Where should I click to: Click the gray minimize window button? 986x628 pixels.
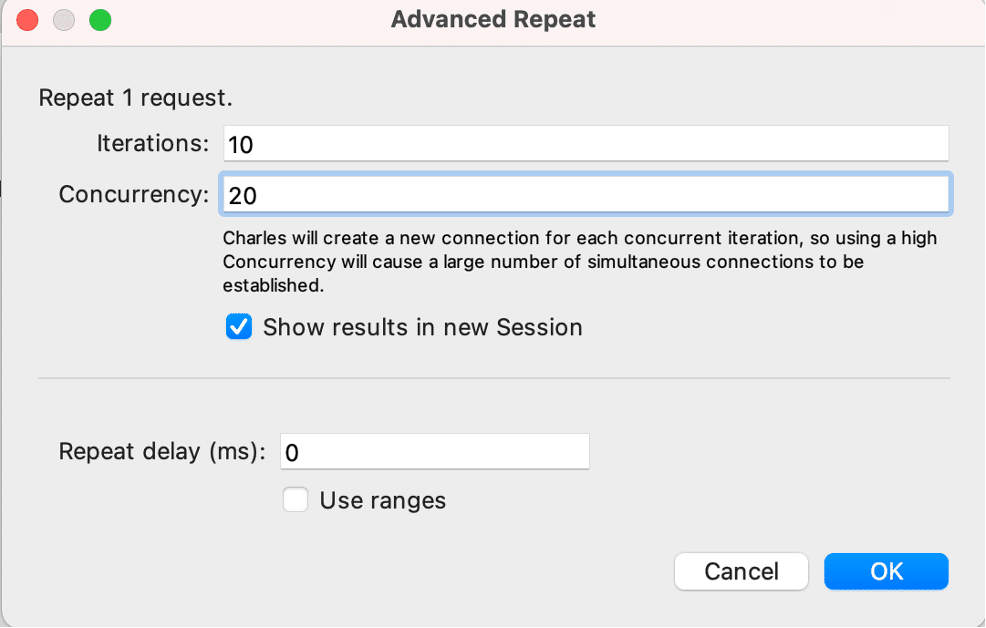[64, 20]
